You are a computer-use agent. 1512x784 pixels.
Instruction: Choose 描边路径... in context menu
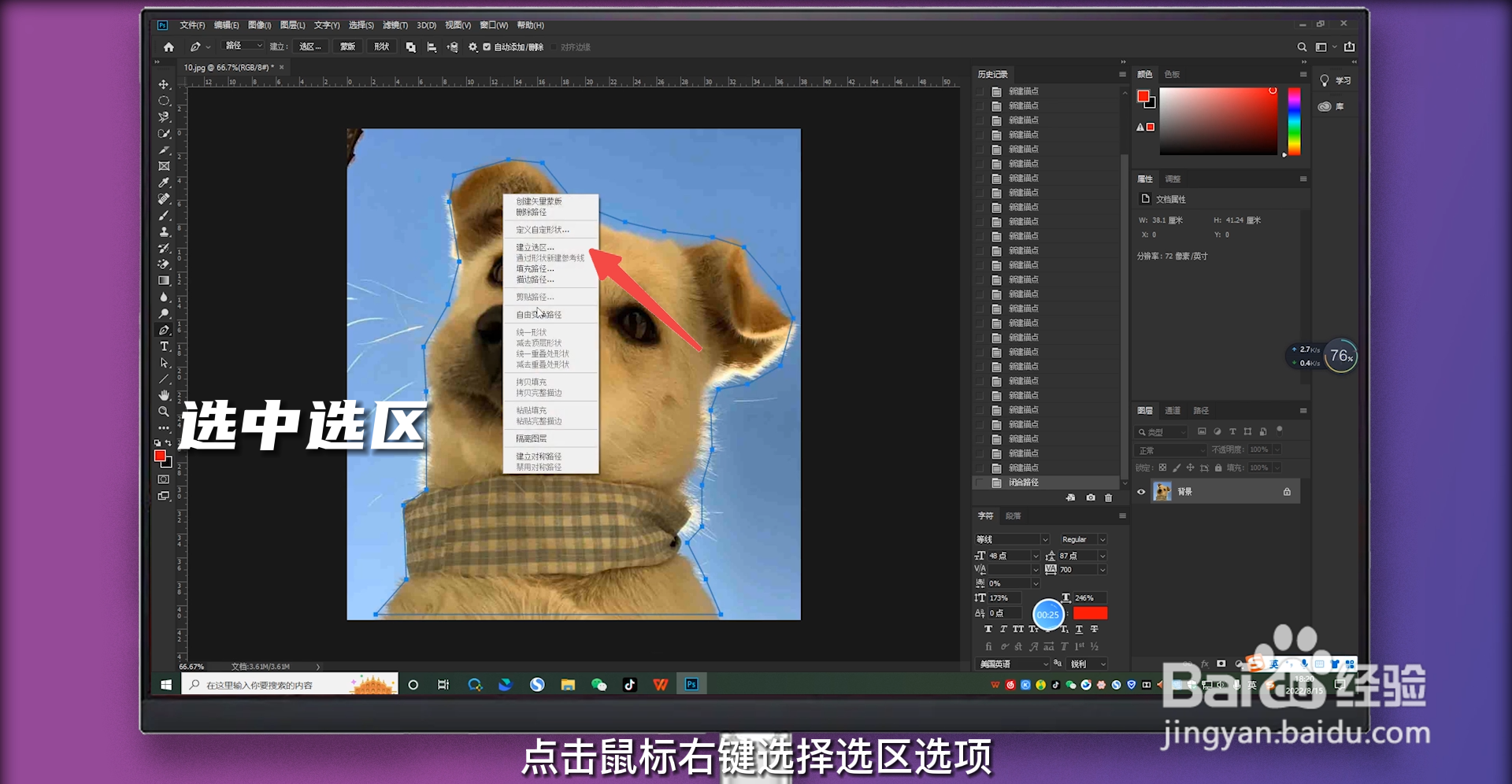[x=535, y=279]
